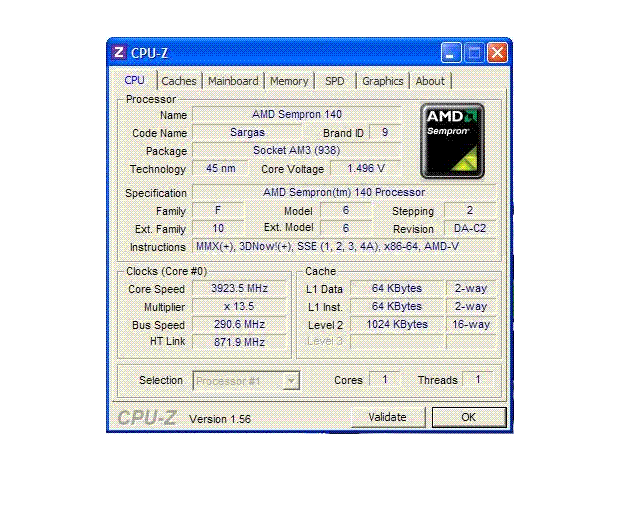Viewport: 640px width, 512px height.
Task: Open the Memory tab
Action: [x=289, y=81]
